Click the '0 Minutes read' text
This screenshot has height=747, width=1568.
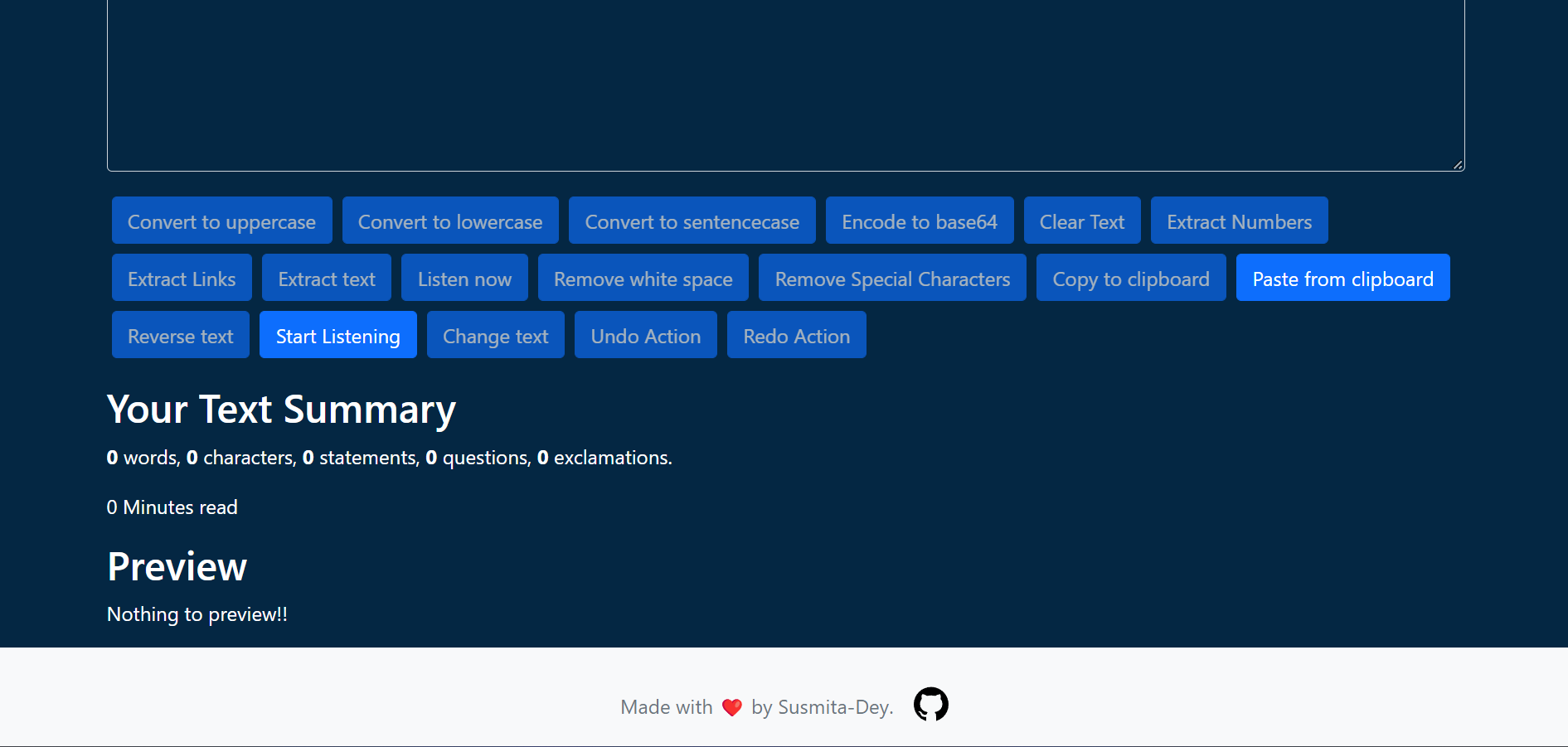(x=172, y=507)
